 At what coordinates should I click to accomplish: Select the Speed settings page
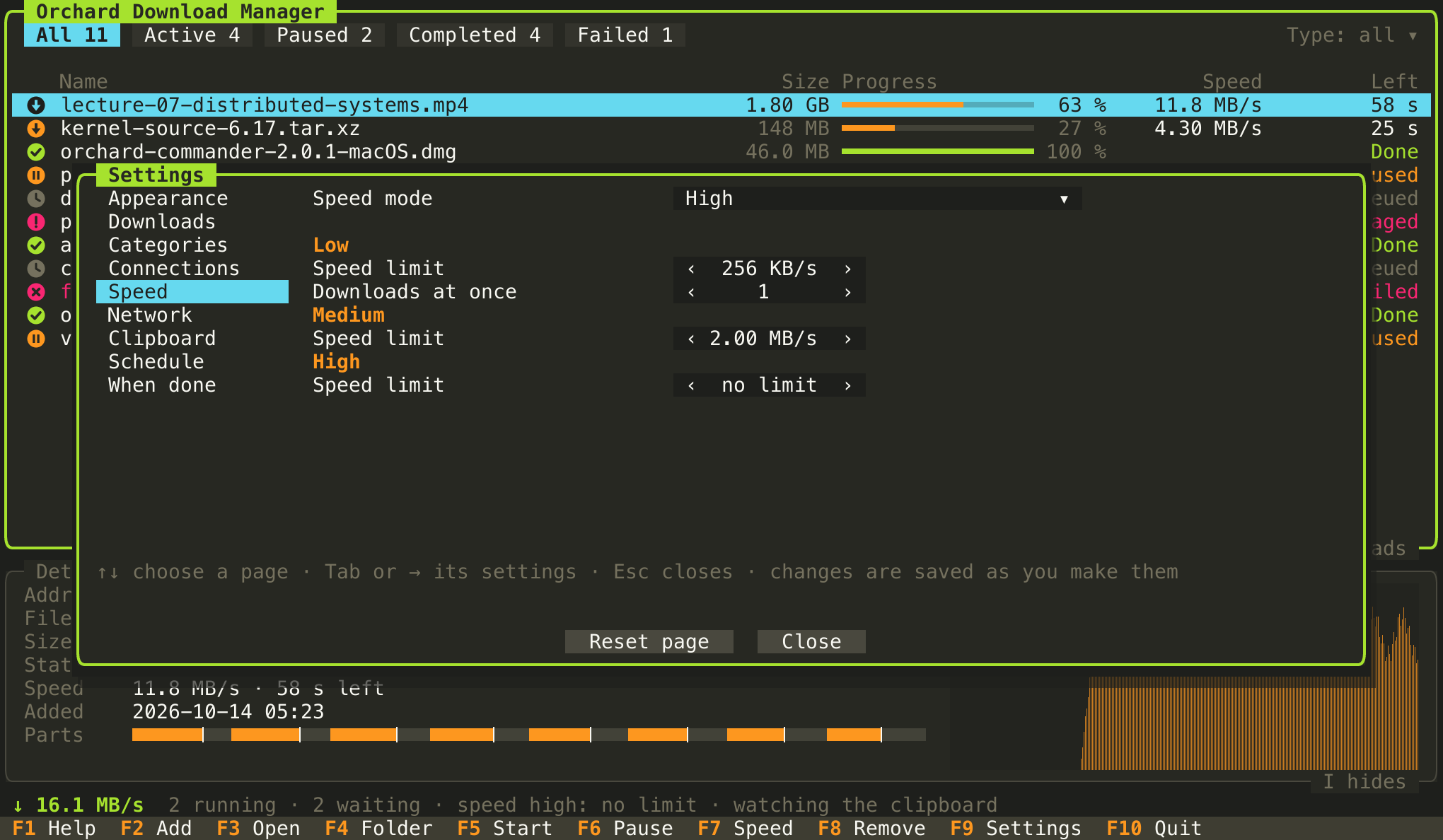pyautogui.click(x=192, y=292)
